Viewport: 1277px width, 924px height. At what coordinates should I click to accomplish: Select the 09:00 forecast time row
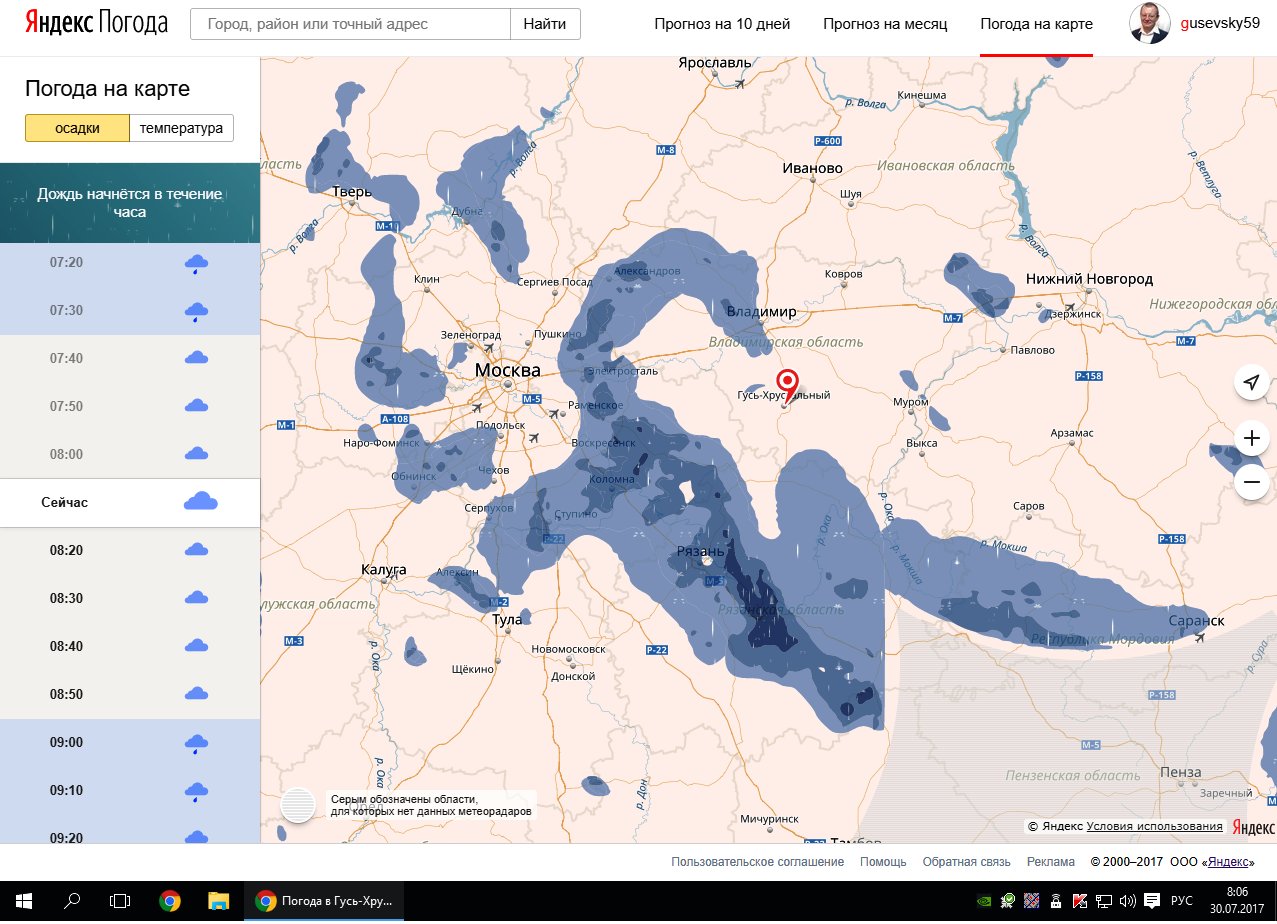(x=130, y=742)
